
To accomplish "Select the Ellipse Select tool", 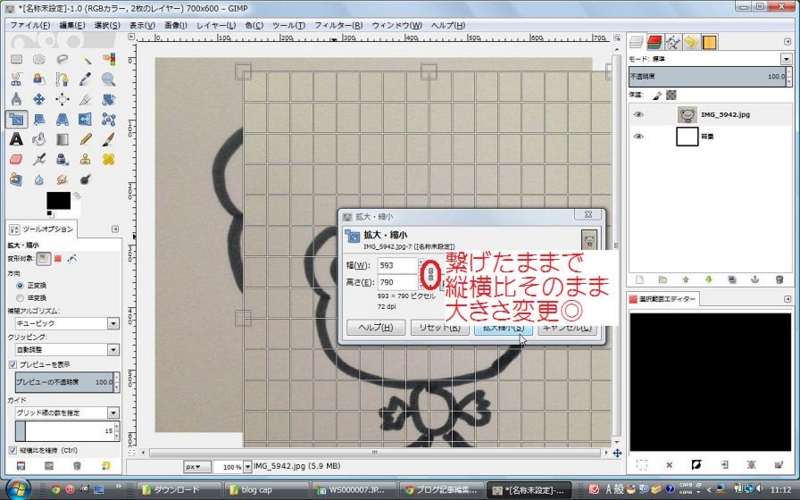I will pyautogui.click(x=39, y=59).
